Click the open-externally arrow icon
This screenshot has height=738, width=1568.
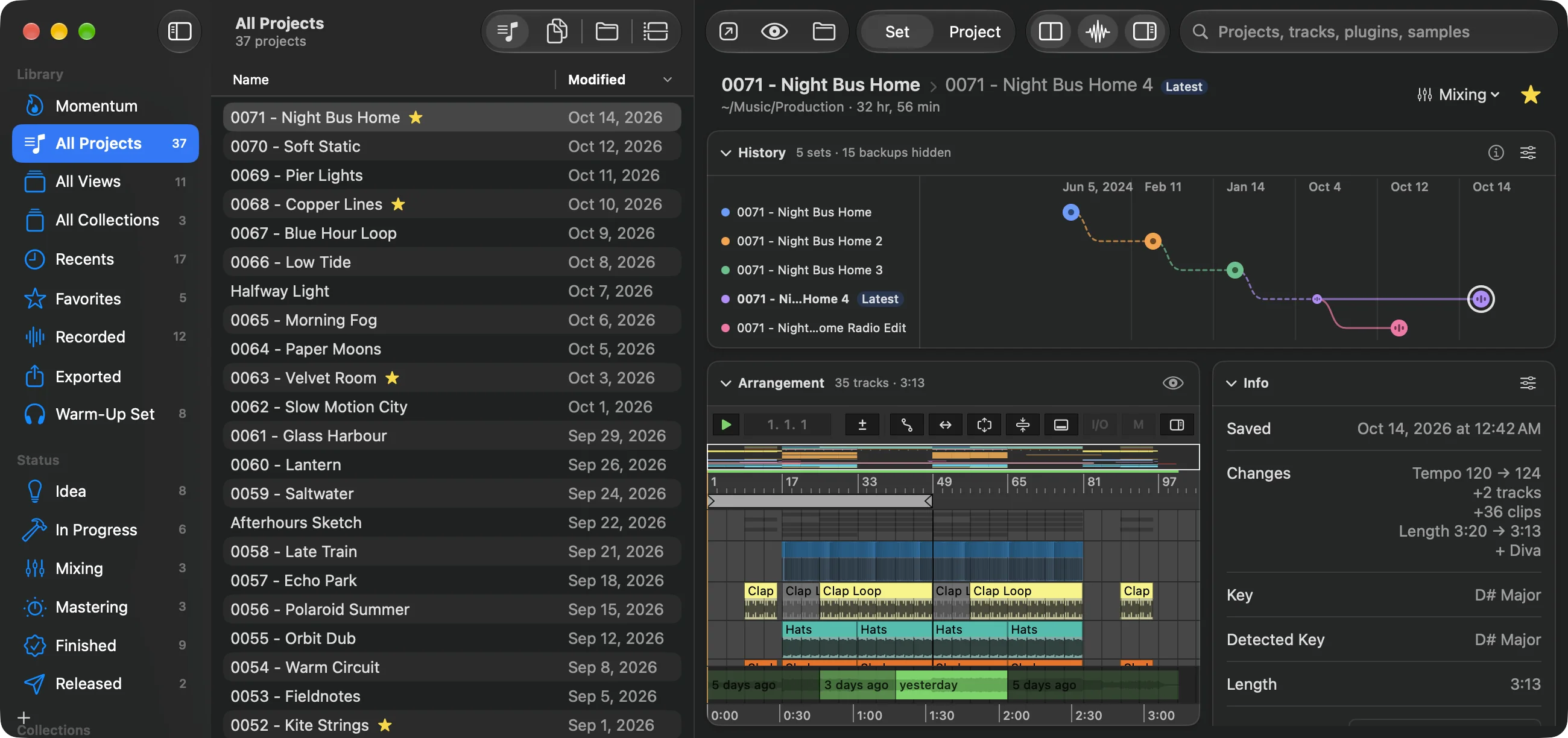[728, 31]
